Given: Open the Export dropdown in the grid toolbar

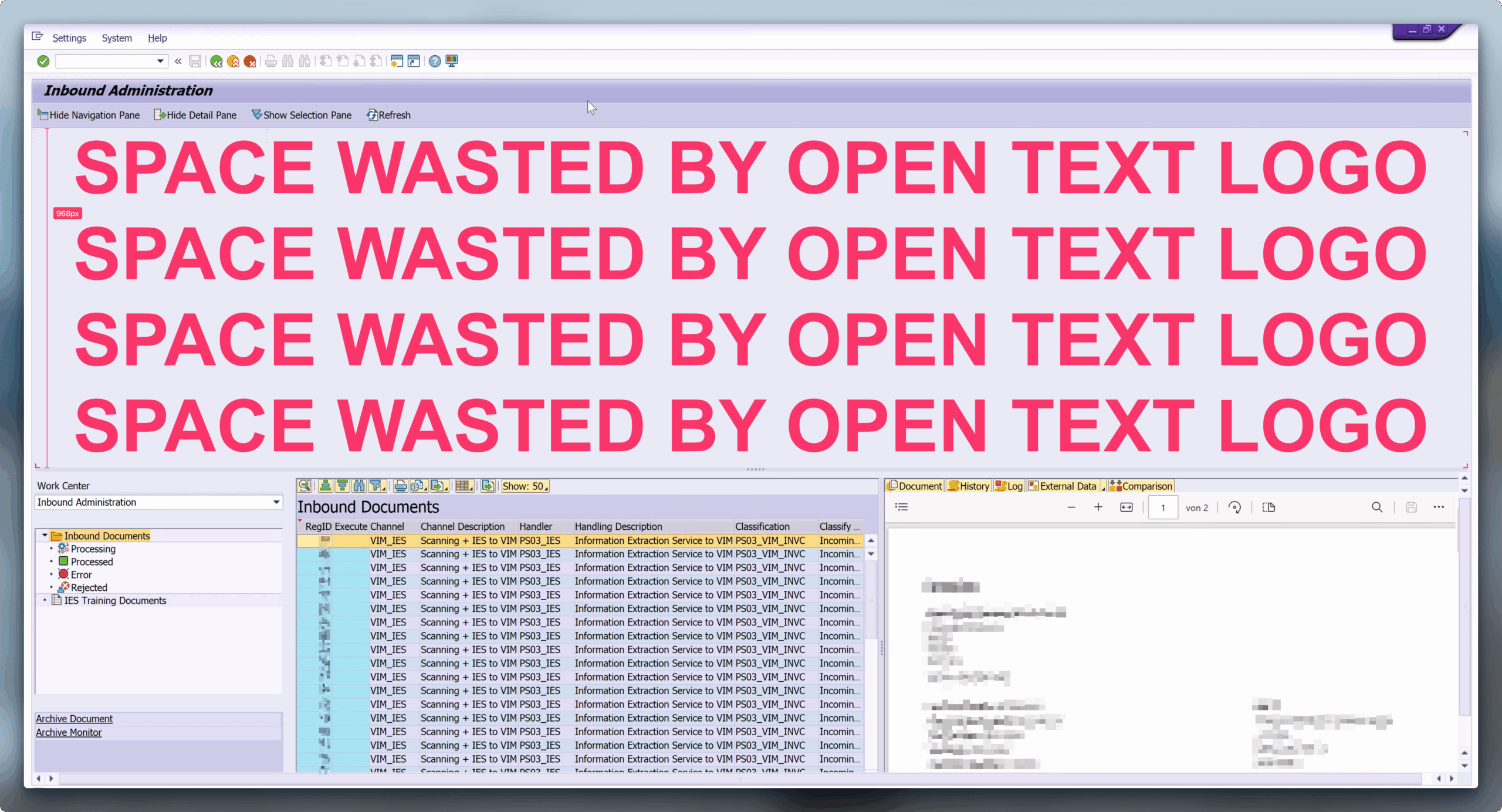Looking at the screenshot, I should 439,486.
